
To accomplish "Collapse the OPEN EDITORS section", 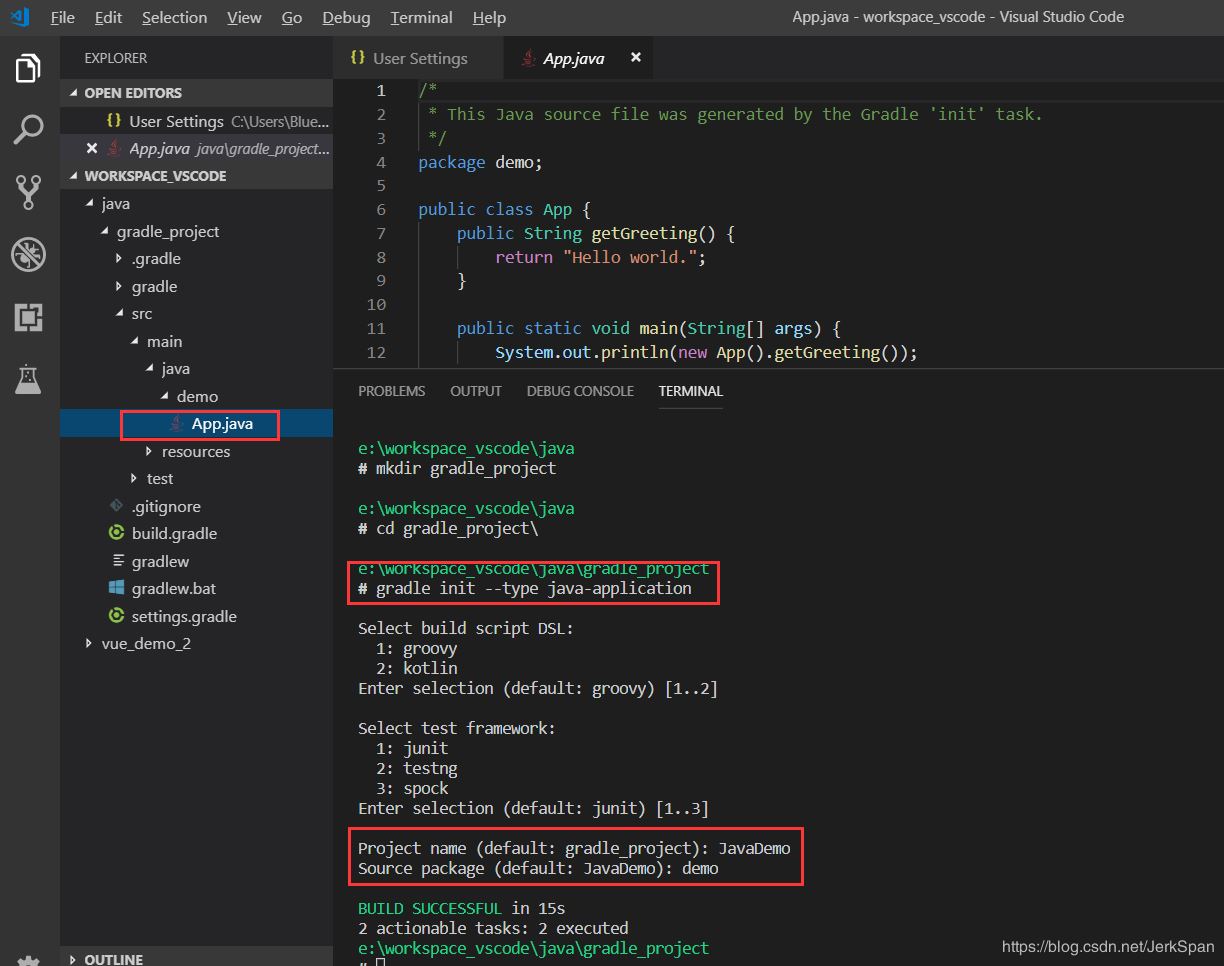I will (x=132, y=93).
